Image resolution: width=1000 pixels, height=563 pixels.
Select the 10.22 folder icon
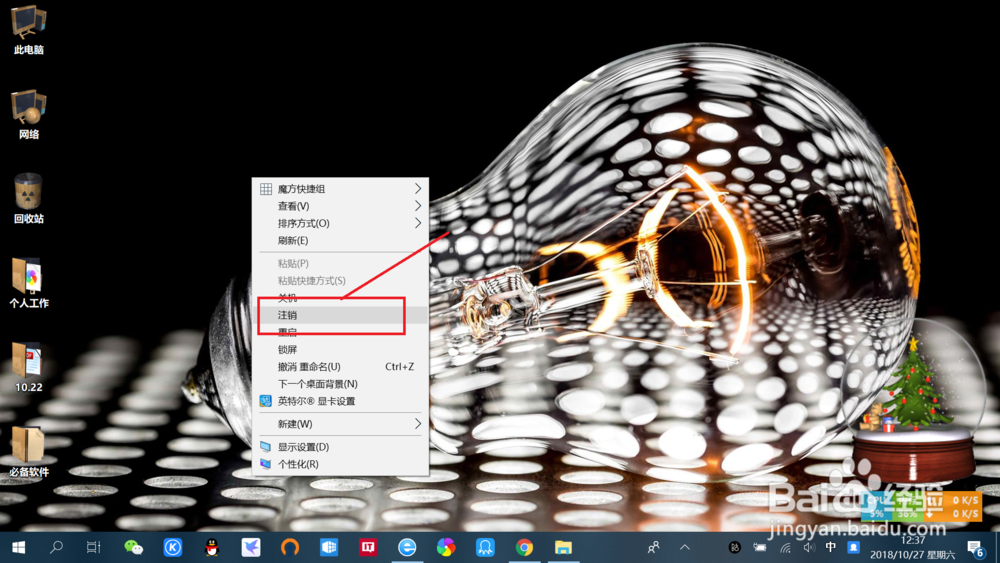29,367
